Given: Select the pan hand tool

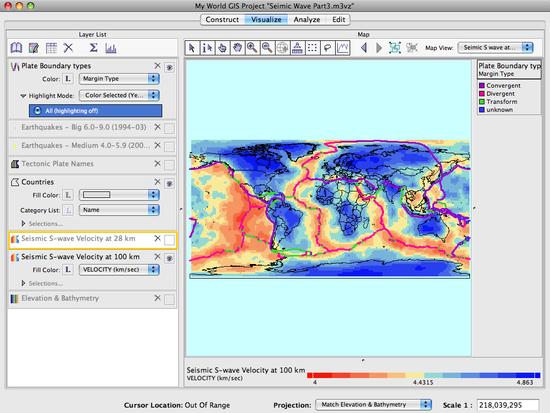Looking at the screenshot, I should (237, 47).
